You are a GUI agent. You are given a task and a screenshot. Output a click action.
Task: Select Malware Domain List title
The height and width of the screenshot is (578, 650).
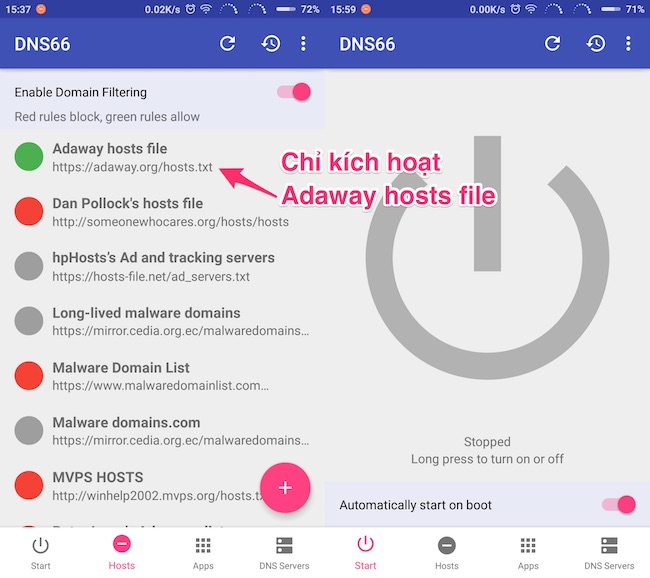click(x=121, y=367)
